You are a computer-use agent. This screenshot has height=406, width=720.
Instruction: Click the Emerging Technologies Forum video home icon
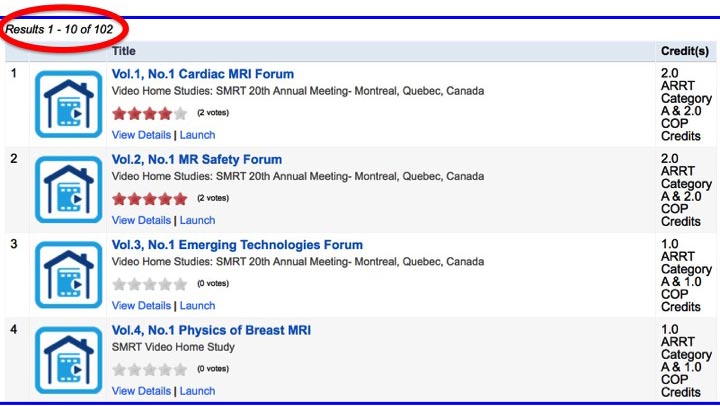(x=68, y=274)
